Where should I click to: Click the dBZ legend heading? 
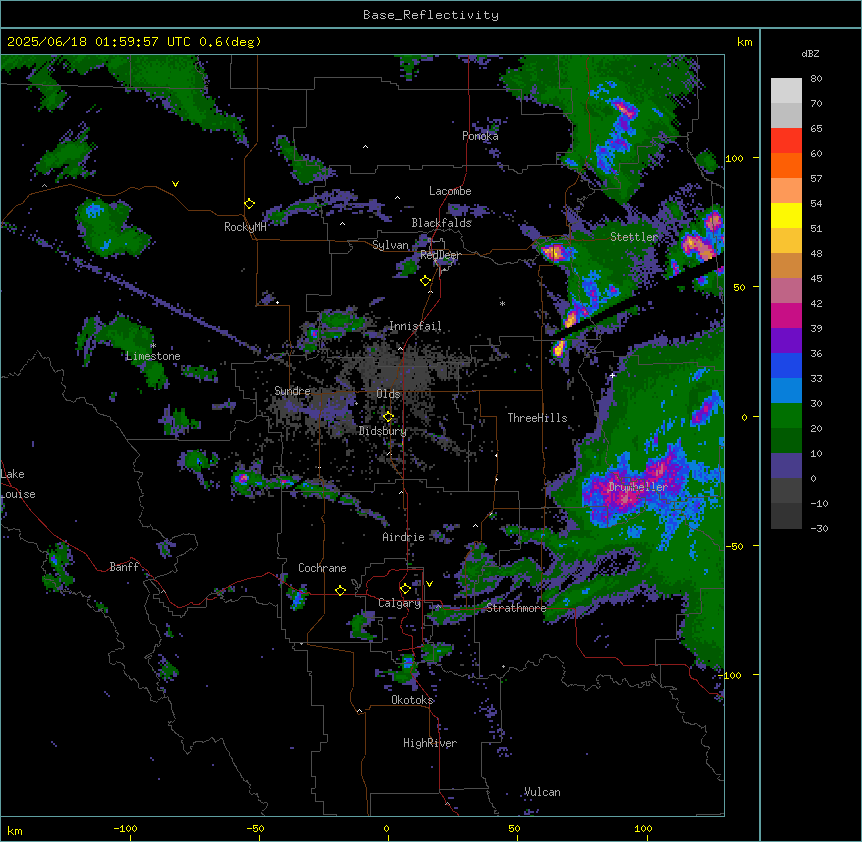[810, 54]
